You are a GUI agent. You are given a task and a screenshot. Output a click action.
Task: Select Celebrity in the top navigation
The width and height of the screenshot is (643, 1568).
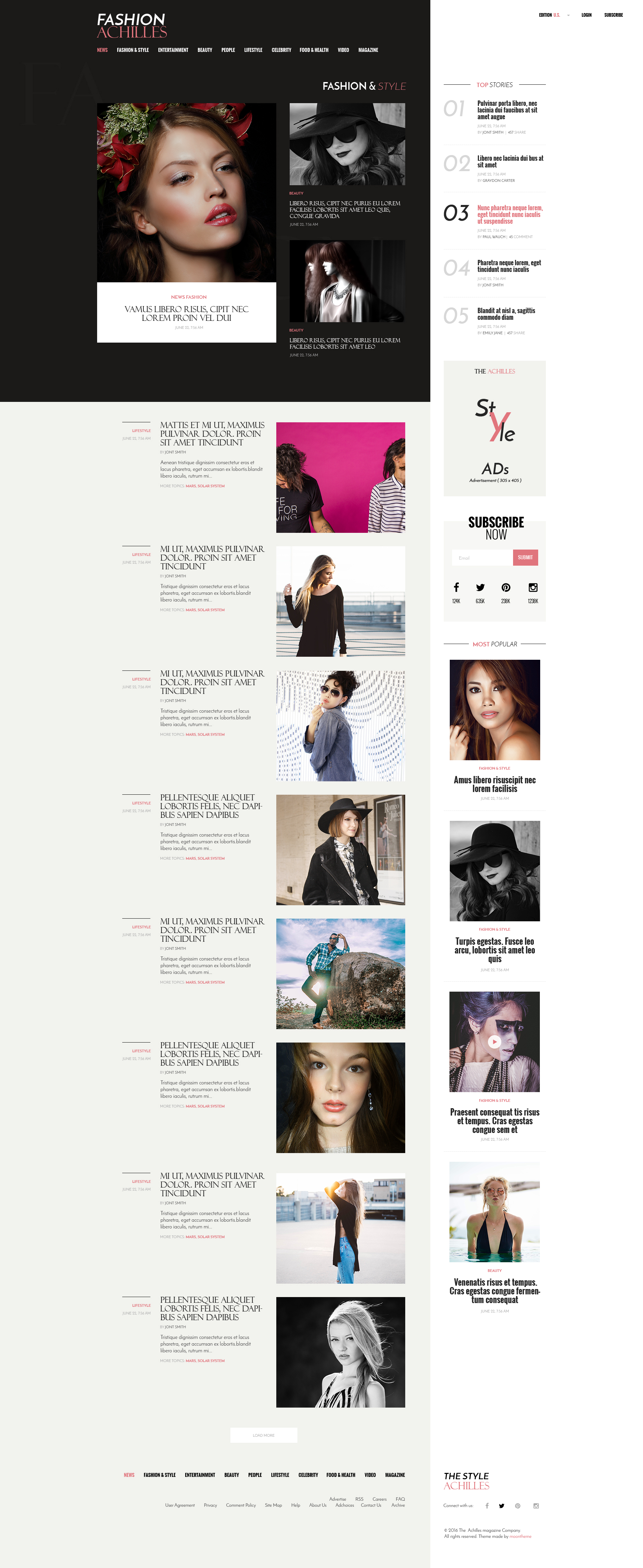click(281, 50)
